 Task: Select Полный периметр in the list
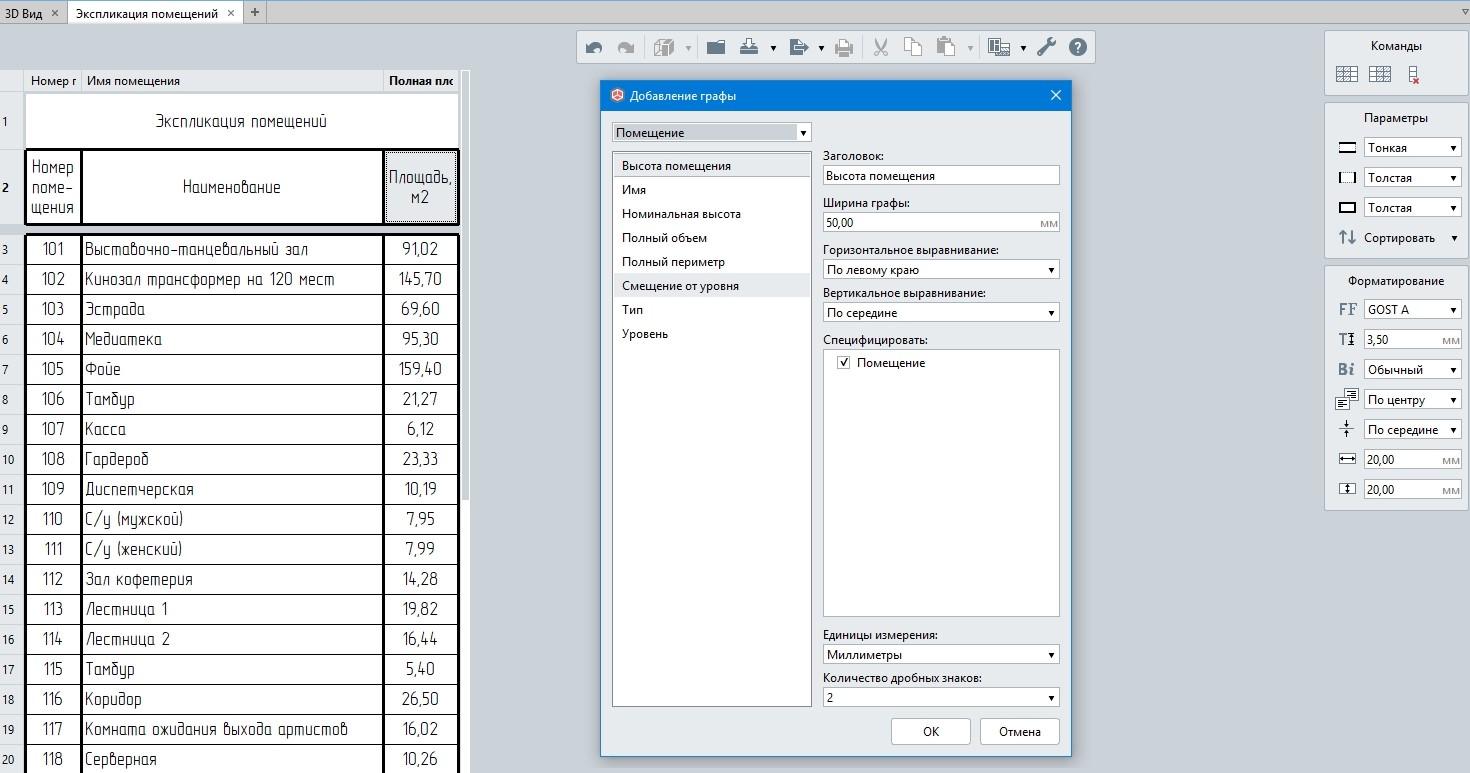point(673,262)
